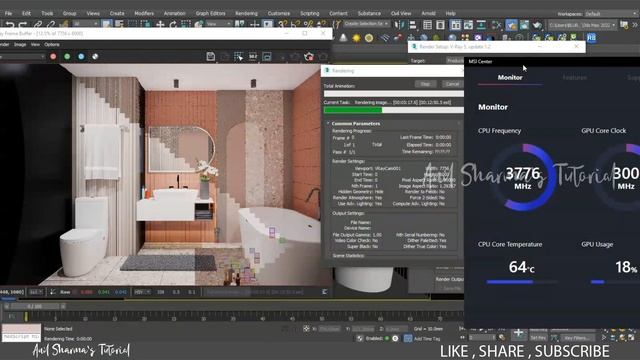Image resolution: width=640 pixels, height=360 pixels.
Task: Activate the Select and Rotate tool
Action: (x=173, y=24)
